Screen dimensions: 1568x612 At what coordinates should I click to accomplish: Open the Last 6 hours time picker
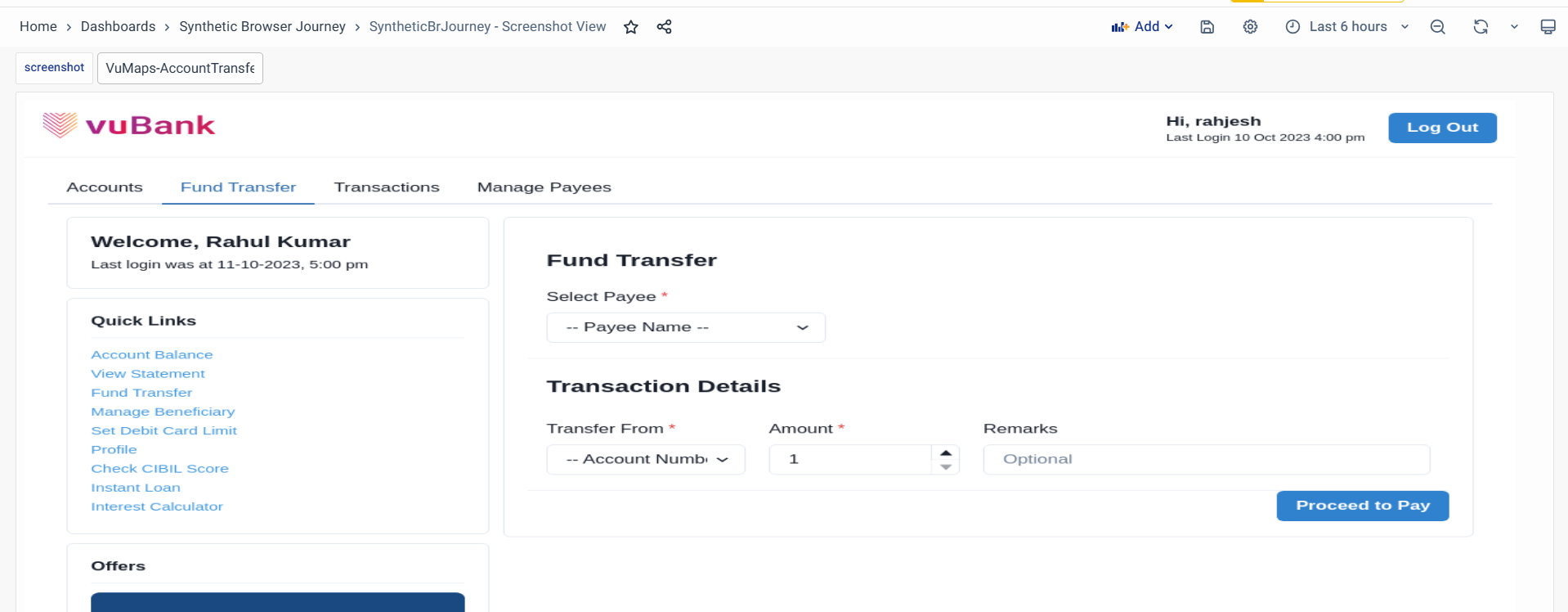tap(1346, 27)
